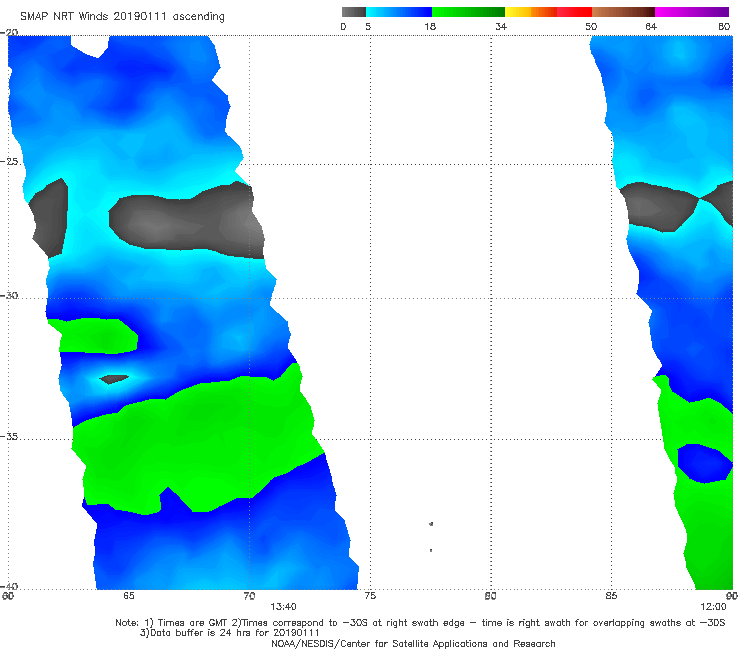Click the large gray calm-wind patch near 70E

coord(189,222)
